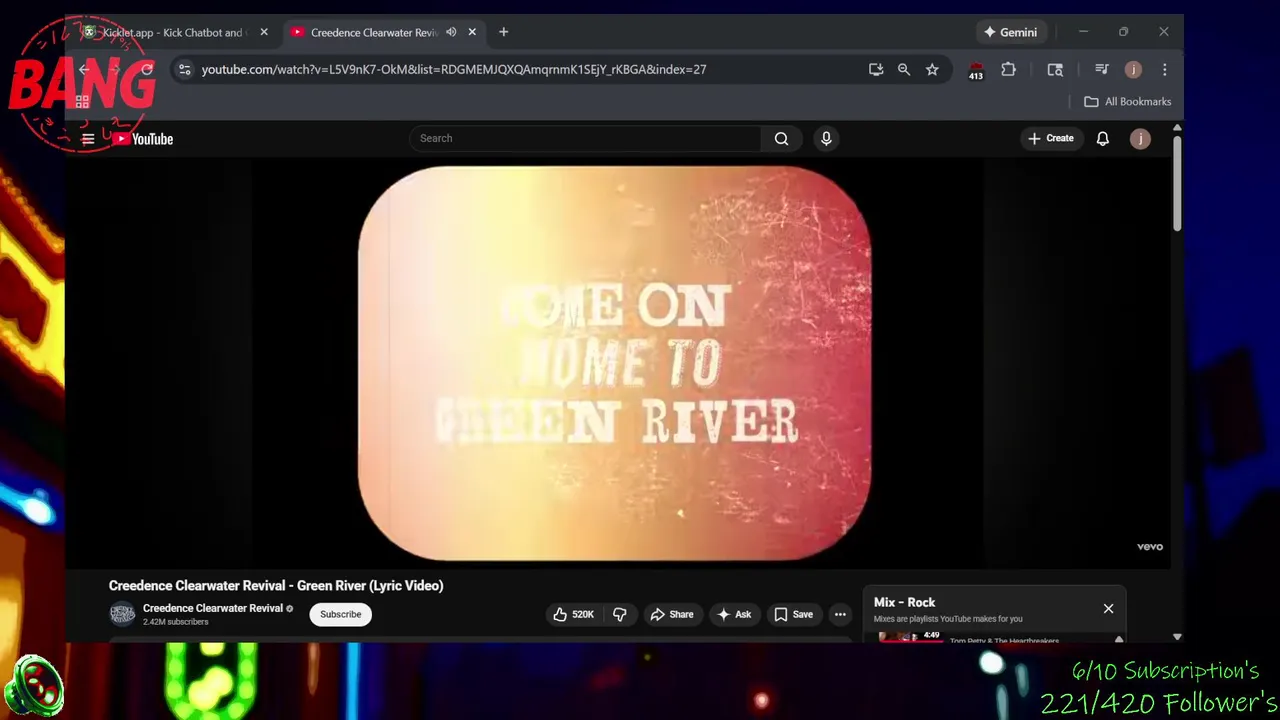Click the install app icon in address bar
Screen dimensions: 1280x720
pos(876,69)
